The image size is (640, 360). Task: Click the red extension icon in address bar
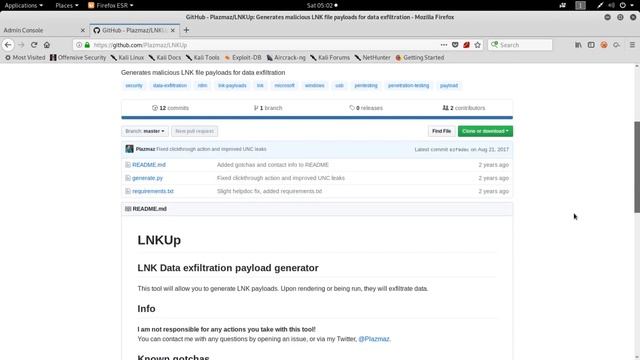tap(466, 45)
